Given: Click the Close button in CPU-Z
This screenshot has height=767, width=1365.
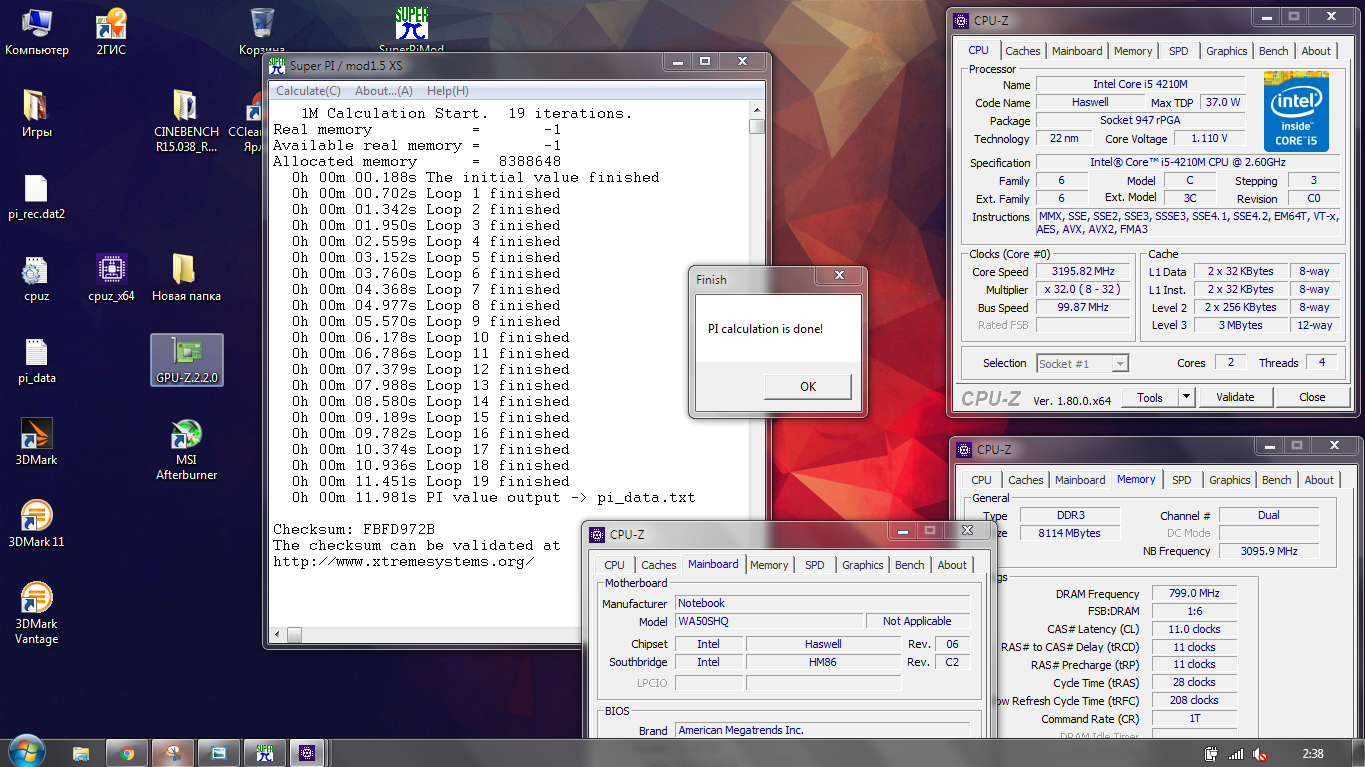Looking at the screenshot, I should click(1312, 397).
